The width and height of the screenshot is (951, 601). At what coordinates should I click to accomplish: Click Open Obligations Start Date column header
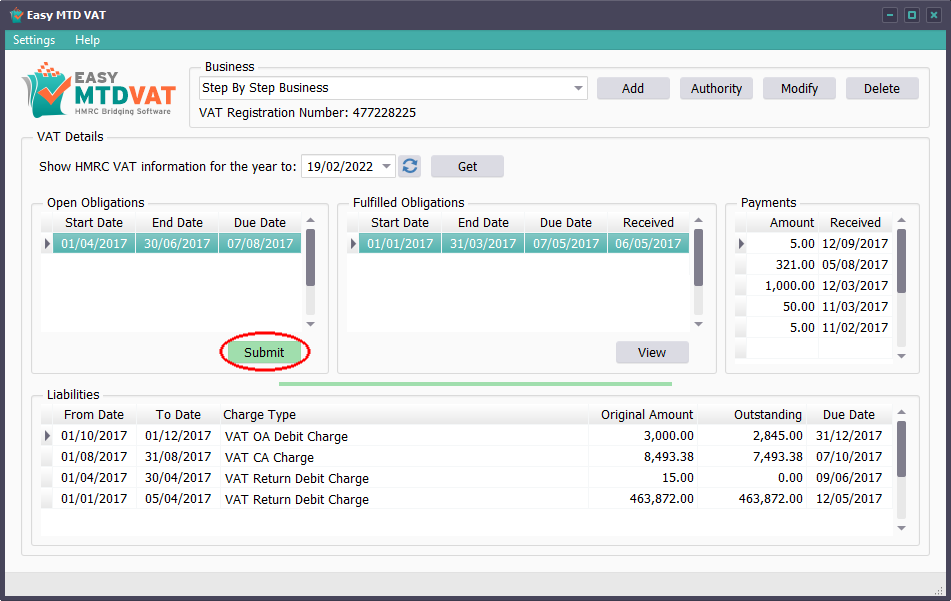(94, 223)
